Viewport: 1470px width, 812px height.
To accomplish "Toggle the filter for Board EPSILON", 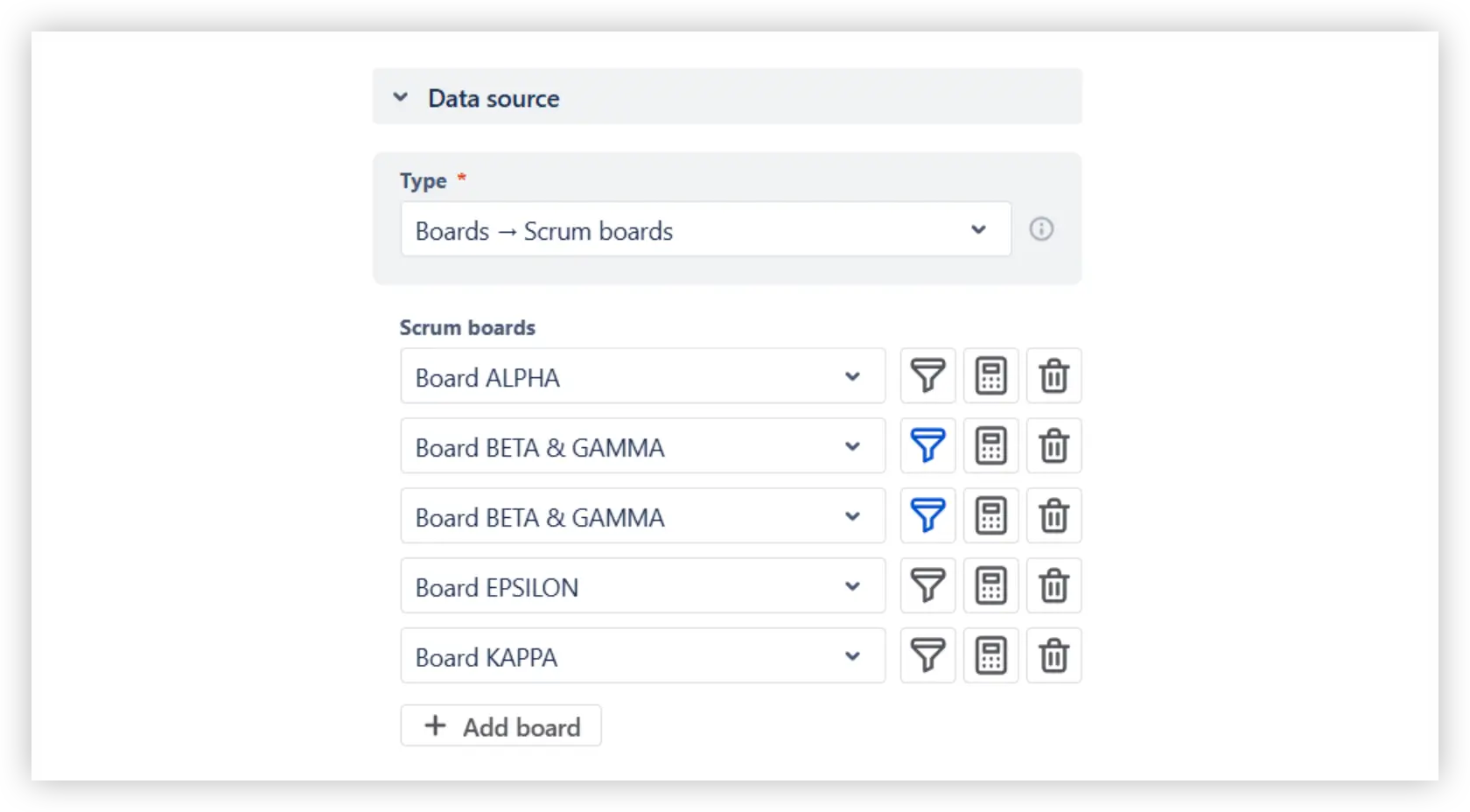I will (x=927, y=586).
